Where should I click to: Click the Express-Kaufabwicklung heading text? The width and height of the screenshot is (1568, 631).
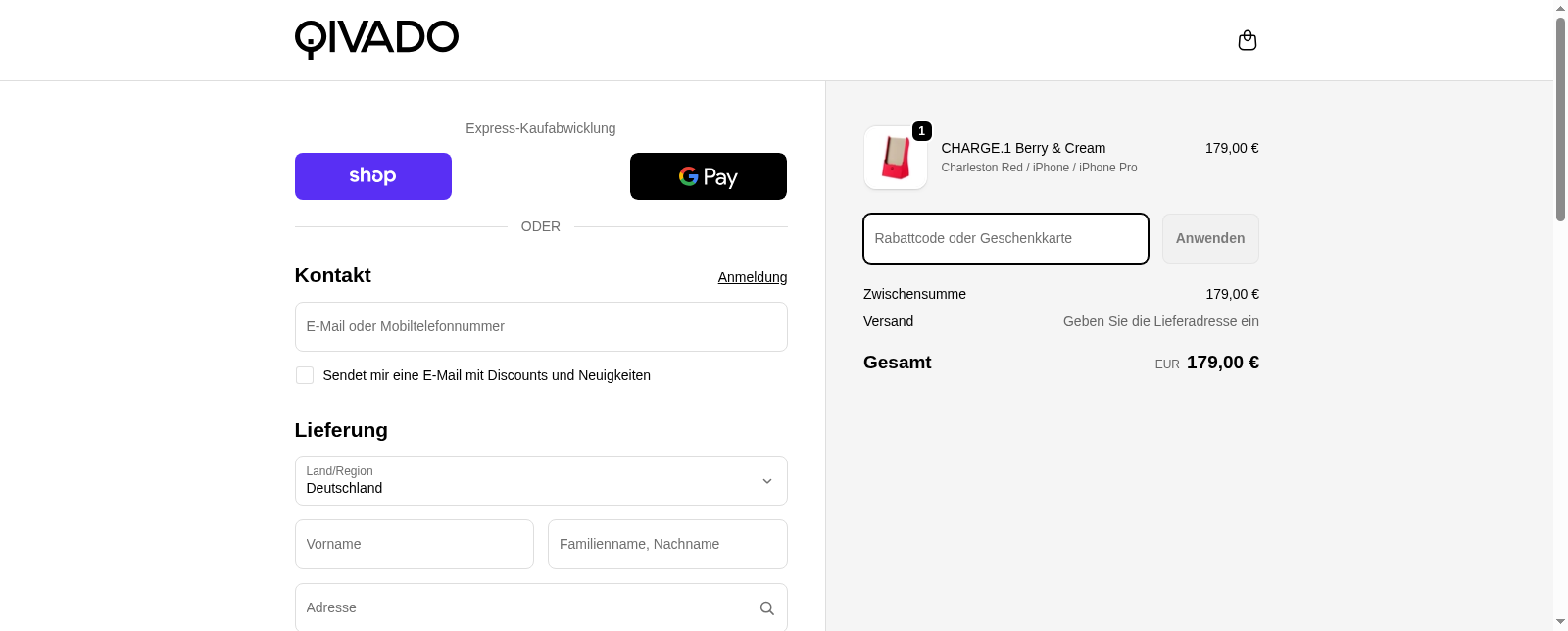coord(541,128)
